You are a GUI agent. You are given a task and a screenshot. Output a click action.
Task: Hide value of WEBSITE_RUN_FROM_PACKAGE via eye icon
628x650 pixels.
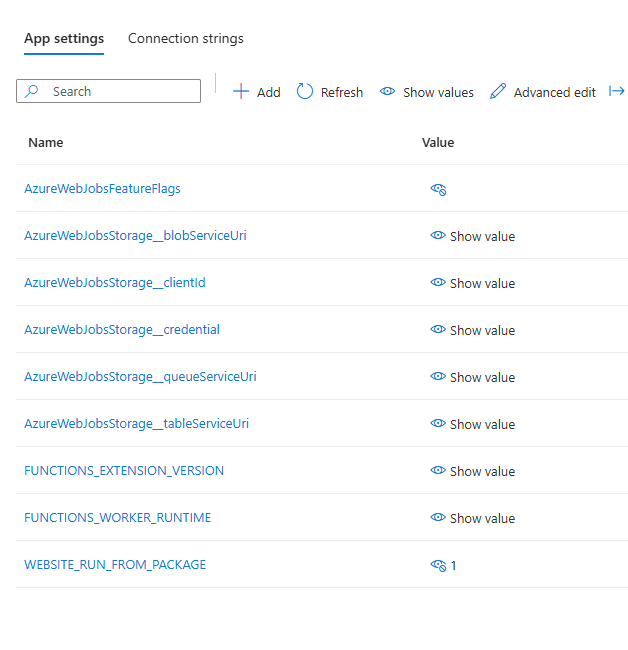click(438, 565)
